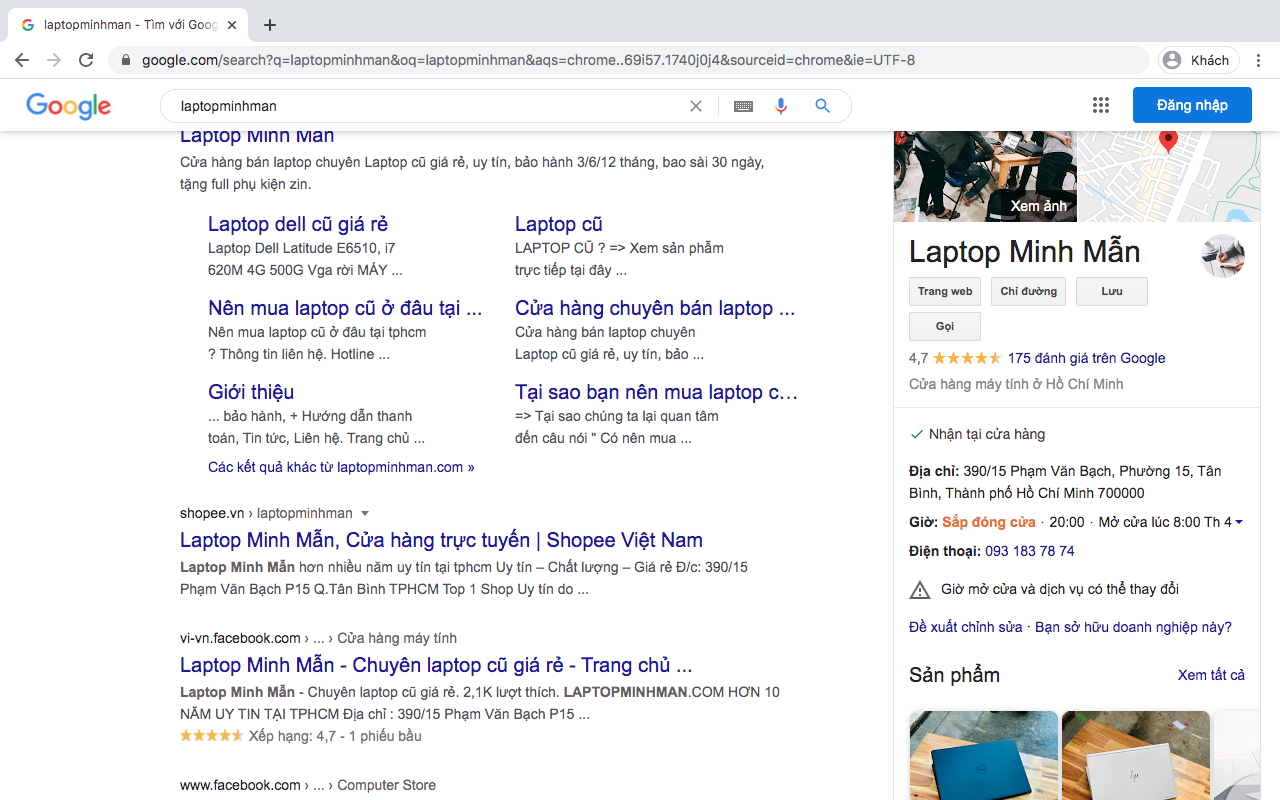The image size is (1280, 800).
Task: Click the business profile avatar image
Action: pos(1223,256)
